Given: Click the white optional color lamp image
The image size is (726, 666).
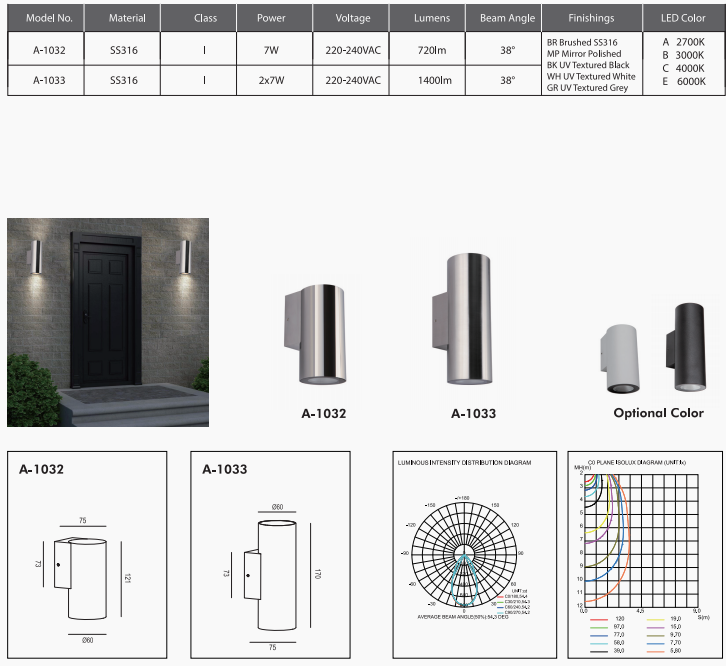Looking at the screenshot, I should pyautogui.click(x=620, y=359).
